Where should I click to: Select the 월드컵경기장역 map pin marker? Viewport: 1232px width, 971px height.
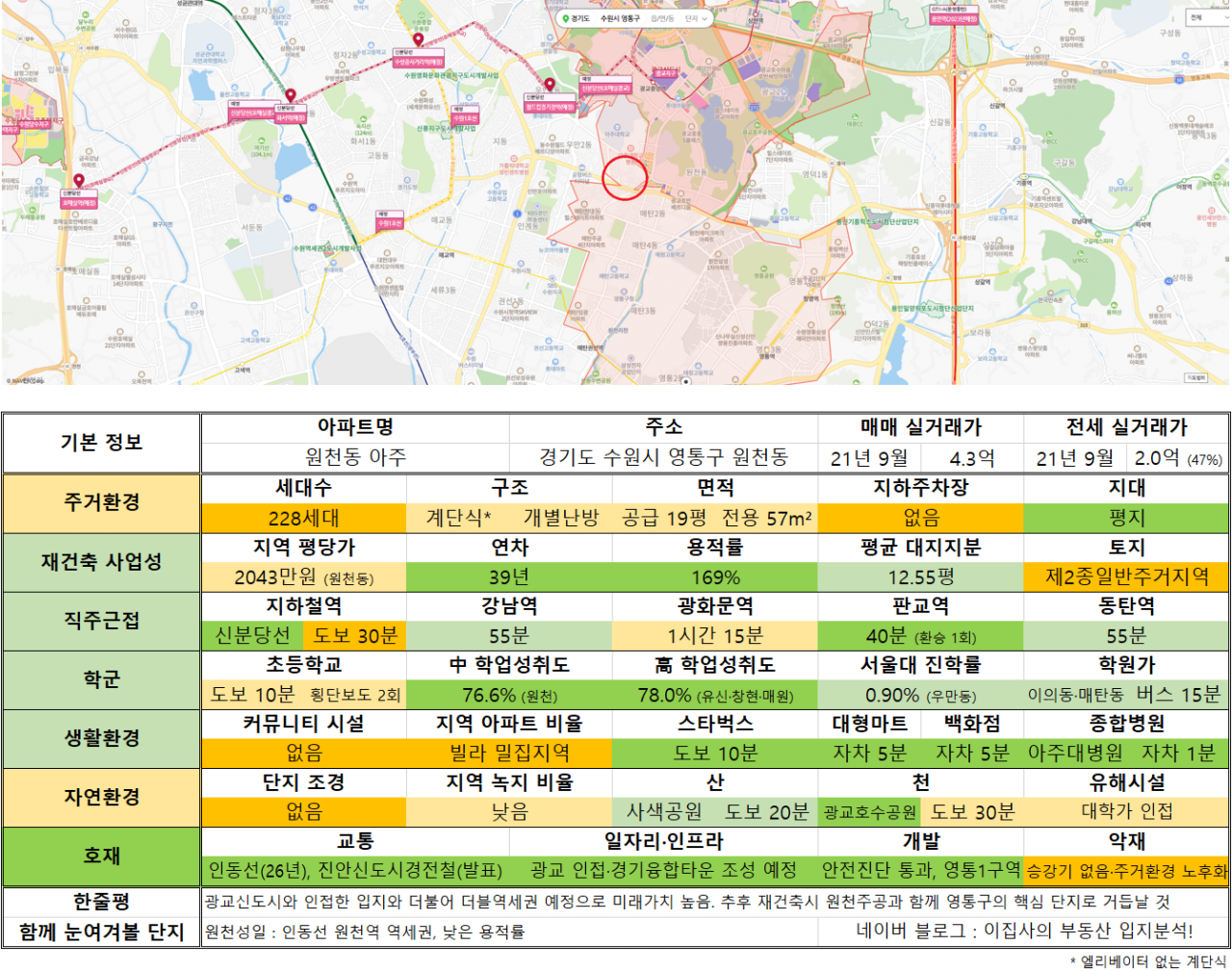[550, 85]
